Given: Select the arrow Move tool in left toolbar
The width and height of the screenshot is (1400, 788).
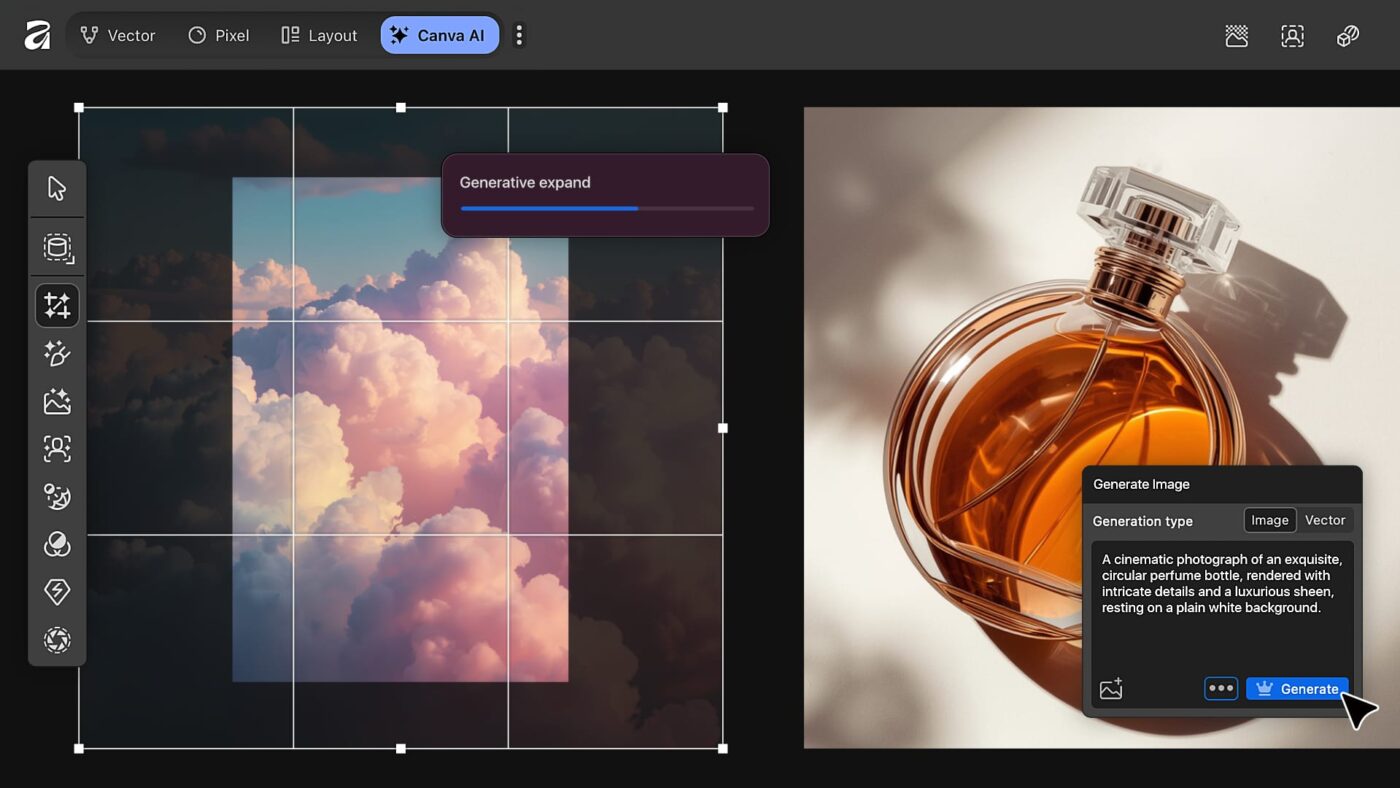Looking at the screenshot, I should [x=57, y=188].
